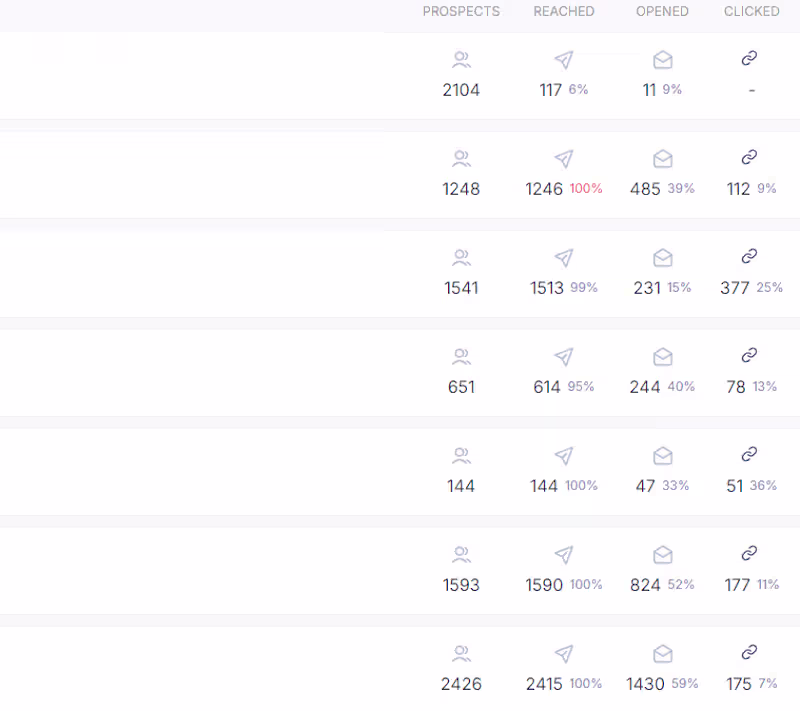Viewport: 800px width, 711px height.
Task: Click the paper plane icon above 614
Action: [564, 357]
